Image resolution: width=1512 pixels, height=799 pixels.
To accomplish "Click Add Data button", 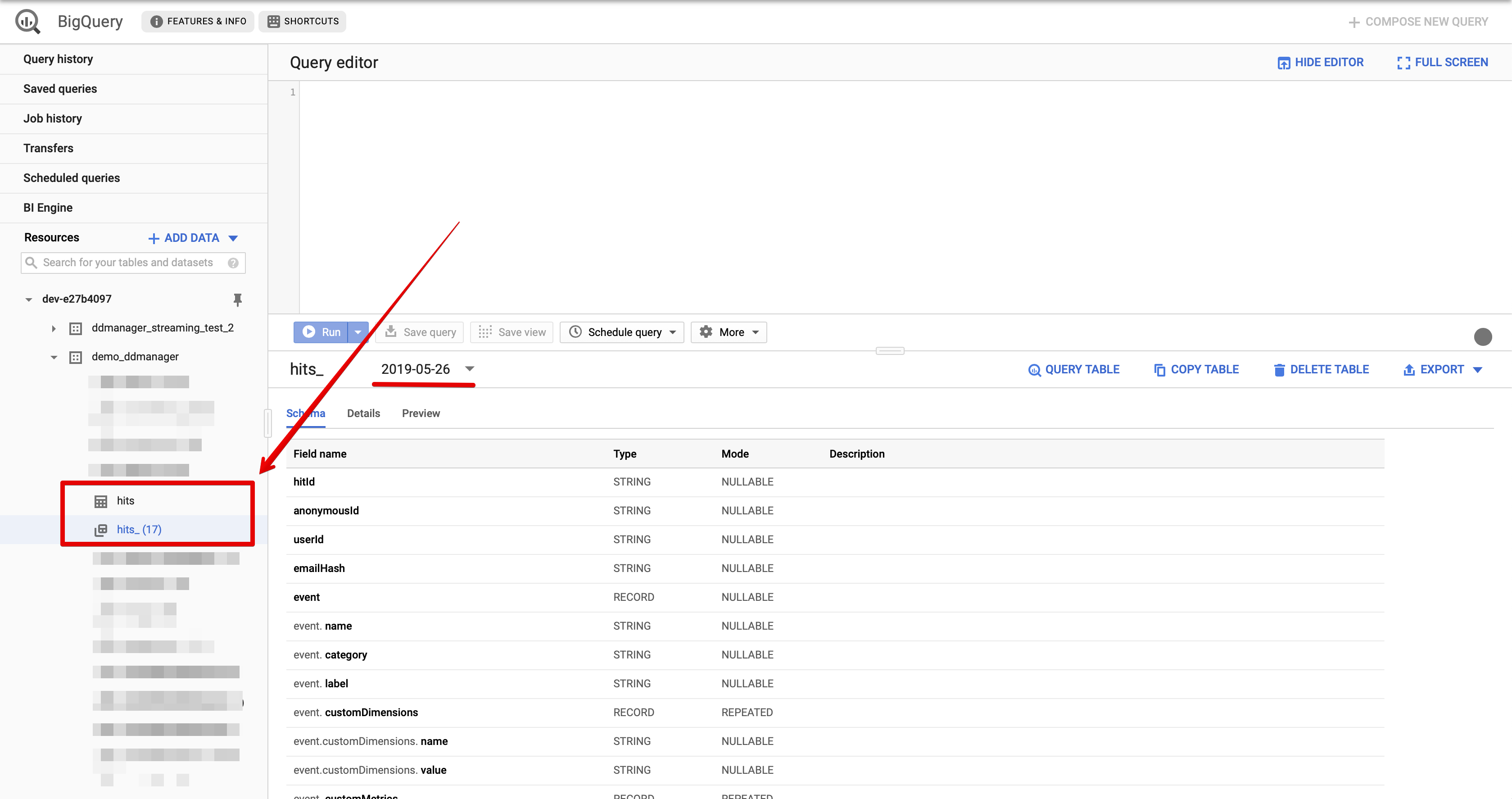I will [x=184, y=238].
